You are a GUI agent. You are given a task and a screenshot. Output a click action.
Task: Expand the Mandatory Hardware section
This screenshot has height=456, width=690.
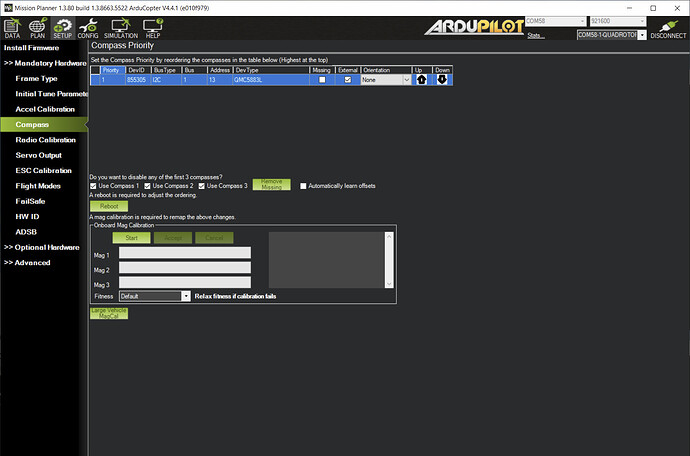[45, 63]
